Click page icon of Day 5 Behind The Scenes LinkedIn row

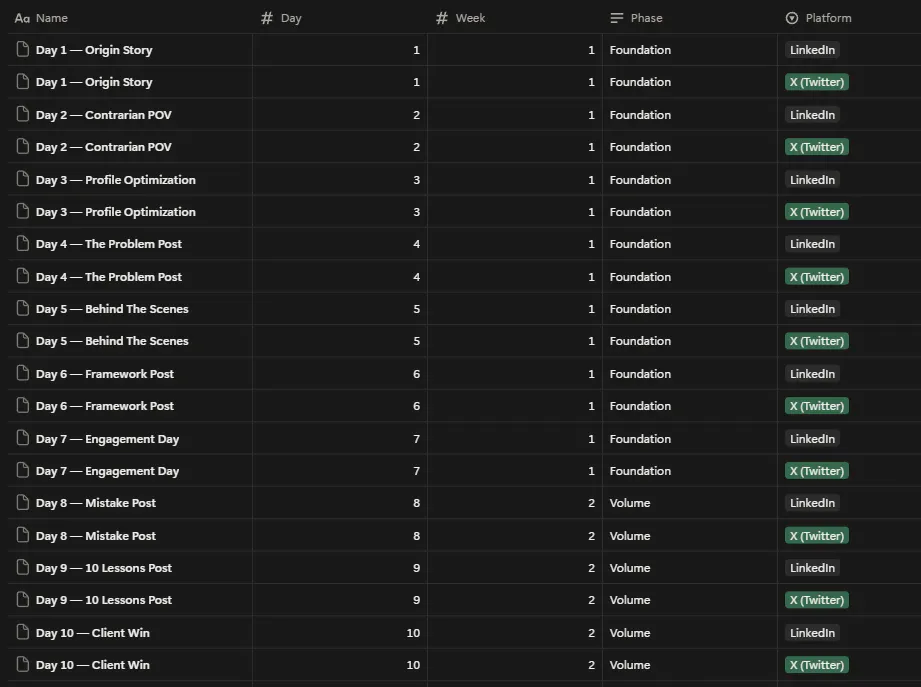(x=22, y=308)
